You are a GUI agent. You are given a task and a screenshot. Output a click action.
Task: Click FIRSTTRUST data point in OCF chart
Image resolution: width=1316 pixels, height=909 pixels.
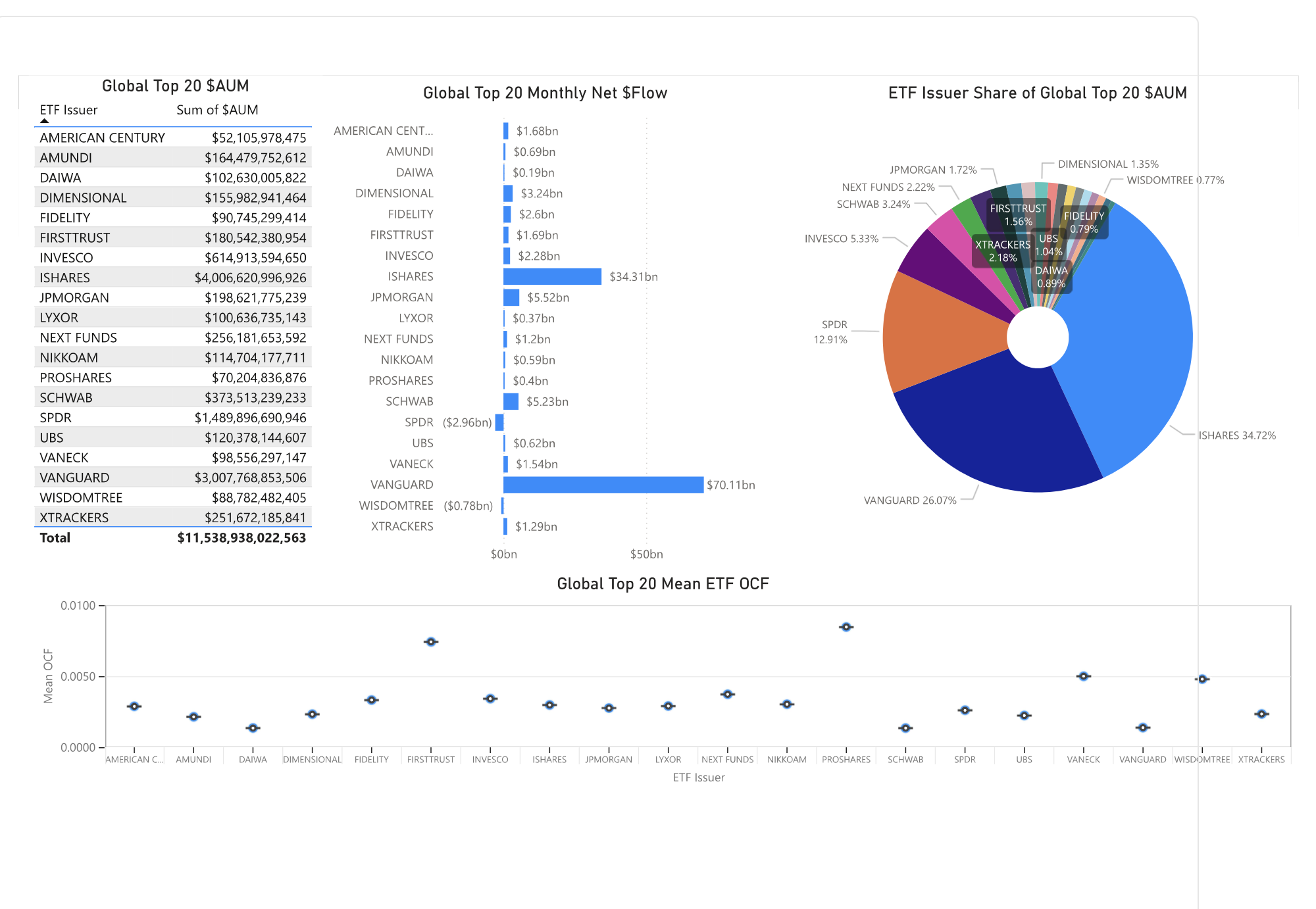pyautogui.click(x=431, y=642)
